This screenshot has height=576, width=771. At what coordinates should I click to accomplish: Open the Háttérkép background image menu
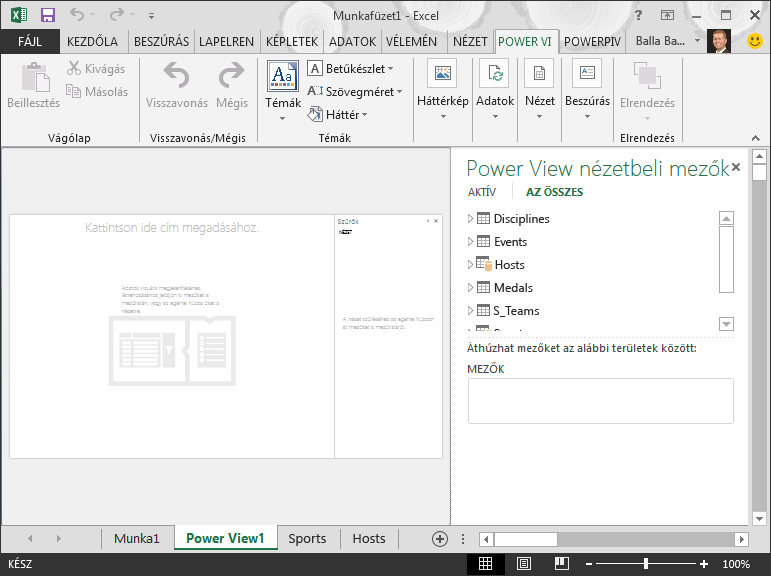click(443, 90)
